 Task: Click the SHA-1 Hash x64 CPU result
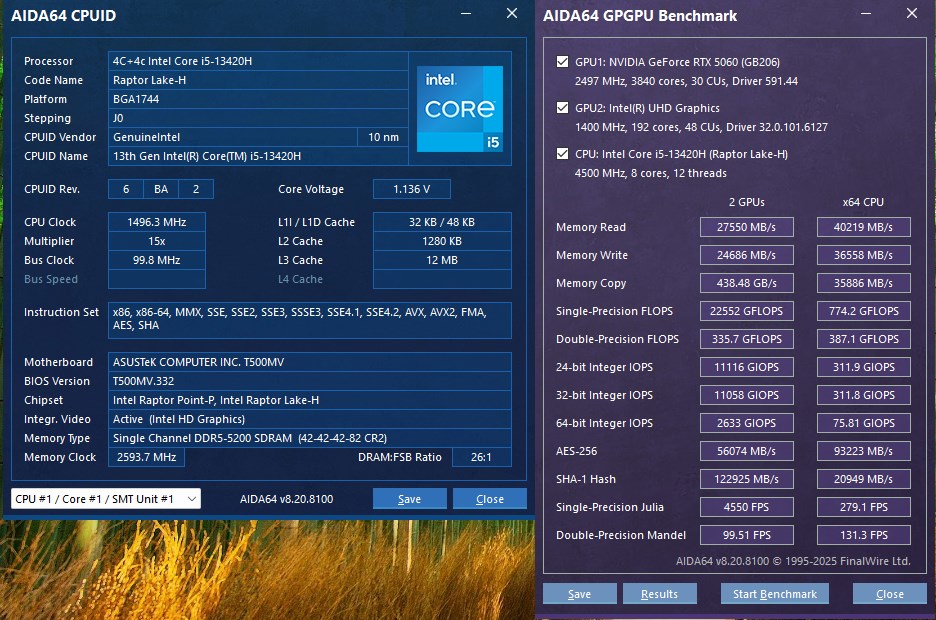click(864, 479)
